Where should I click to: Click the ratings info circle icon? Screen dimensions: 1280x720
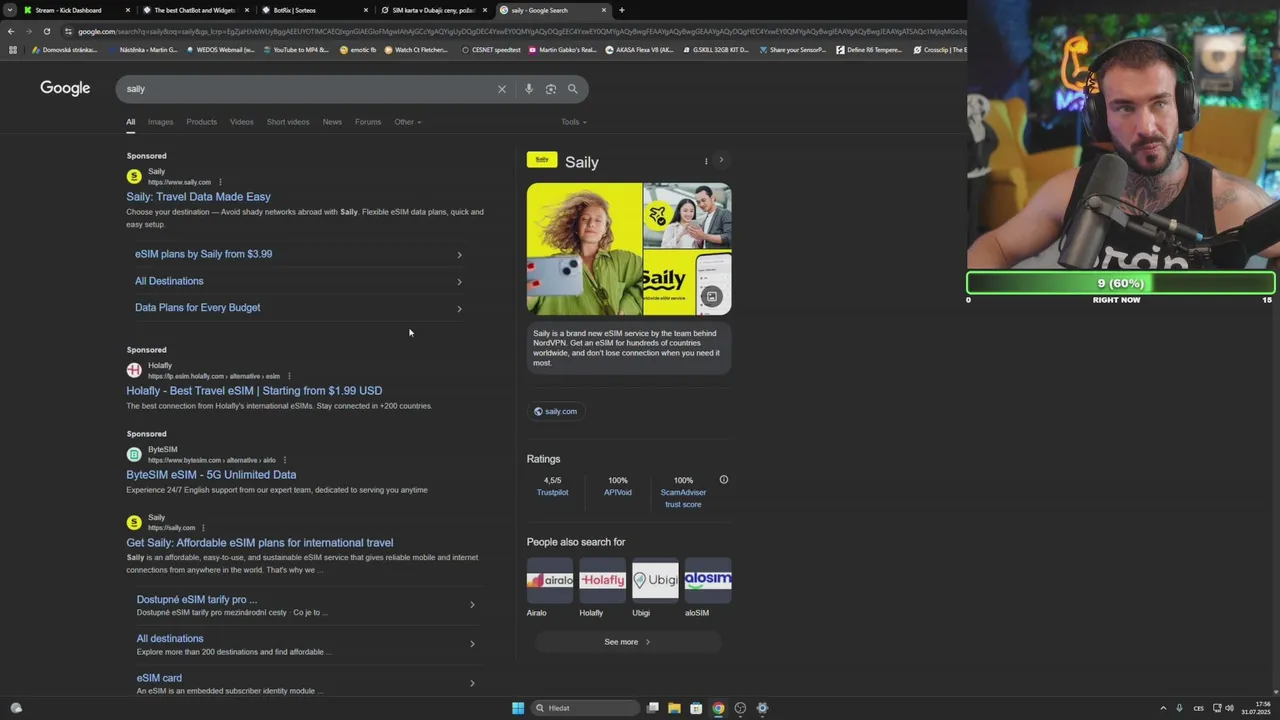tap(724, 480)
